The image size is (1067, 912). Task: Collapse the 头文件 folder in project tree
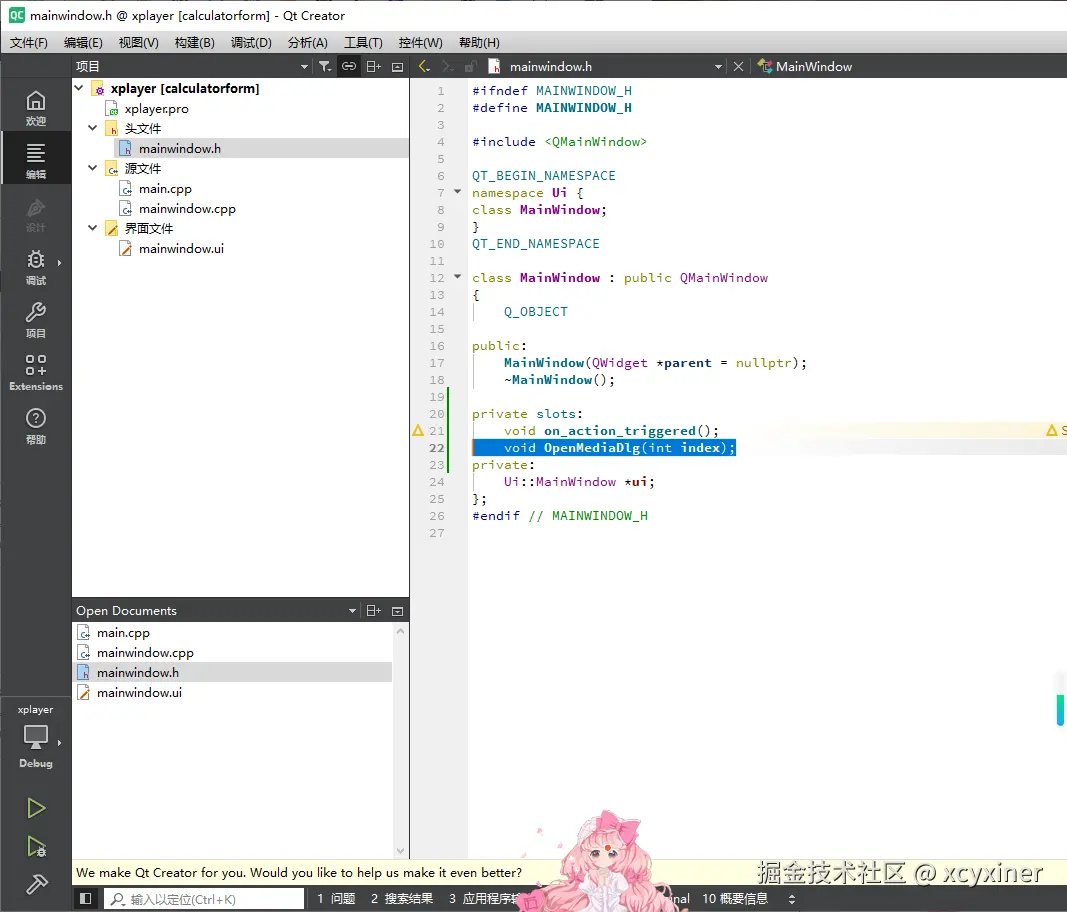tap(93, 128)
